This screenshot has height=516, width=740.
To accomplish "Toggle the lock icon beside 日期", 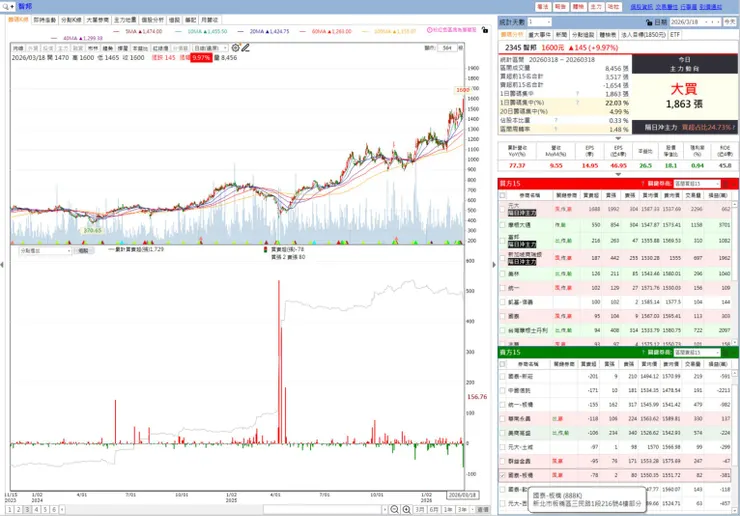I will click(649, 22).
